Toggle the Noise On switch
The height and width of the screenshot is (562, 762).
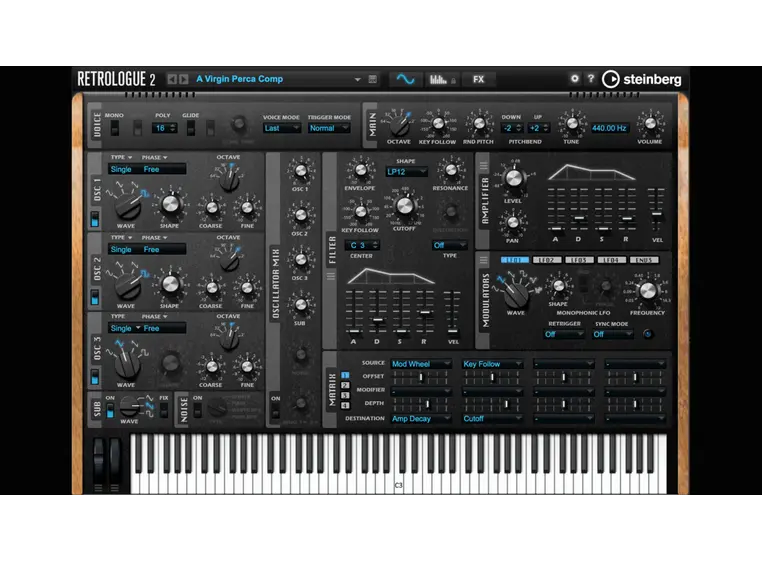[x=197, y=410]
